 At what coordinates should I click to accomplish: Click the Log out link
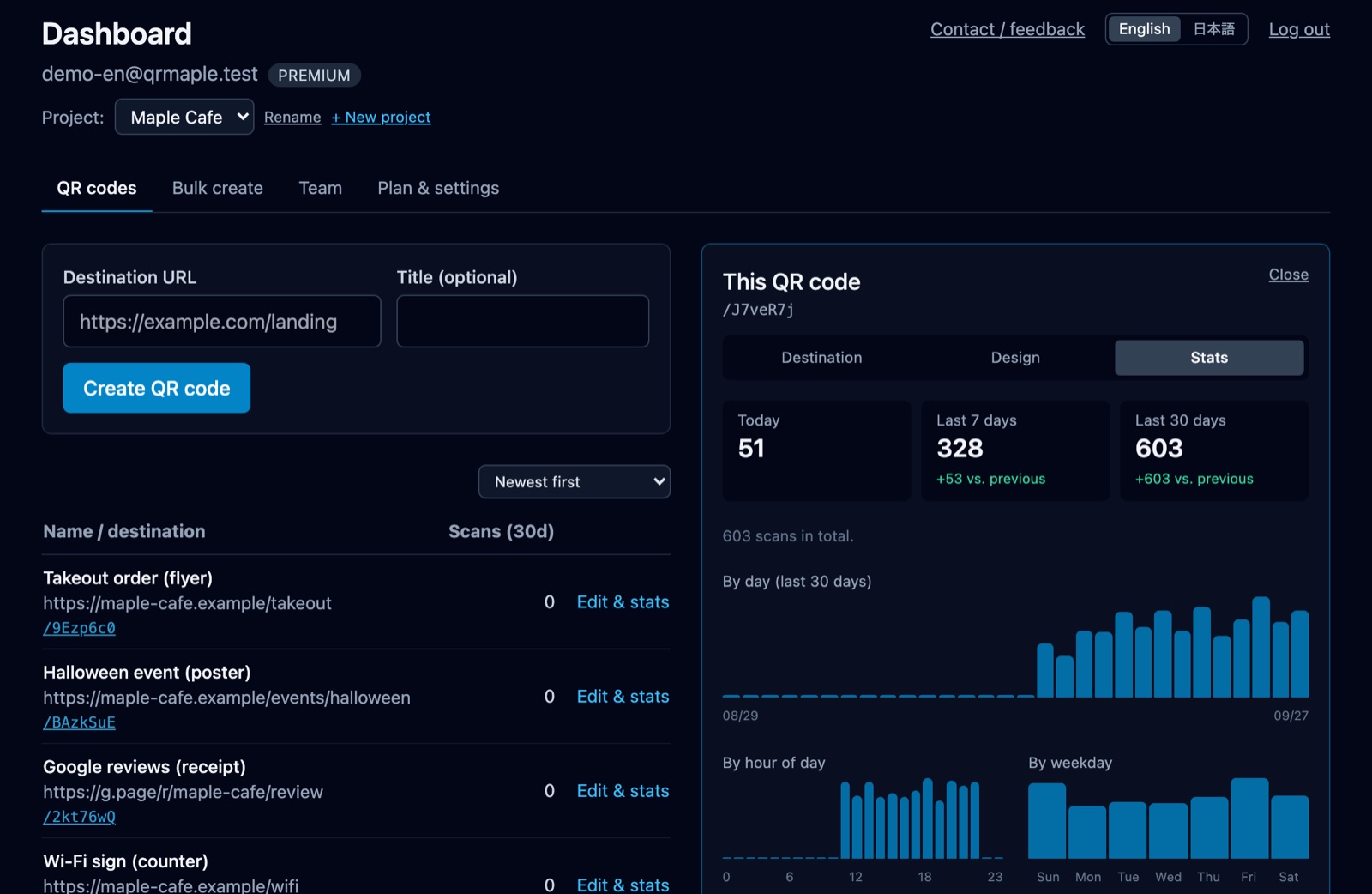pyautogui.click(x=1299, y=29)
